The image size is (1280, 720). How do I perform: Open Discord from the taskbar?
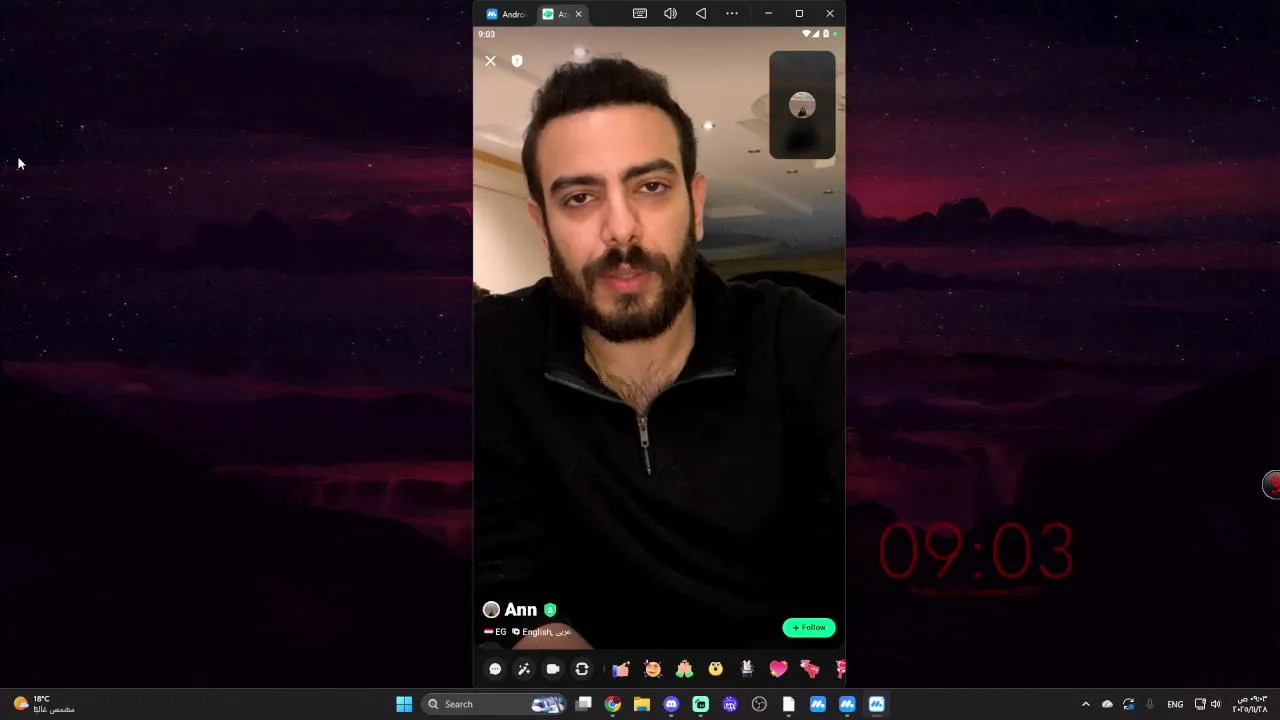pos(671,704)
